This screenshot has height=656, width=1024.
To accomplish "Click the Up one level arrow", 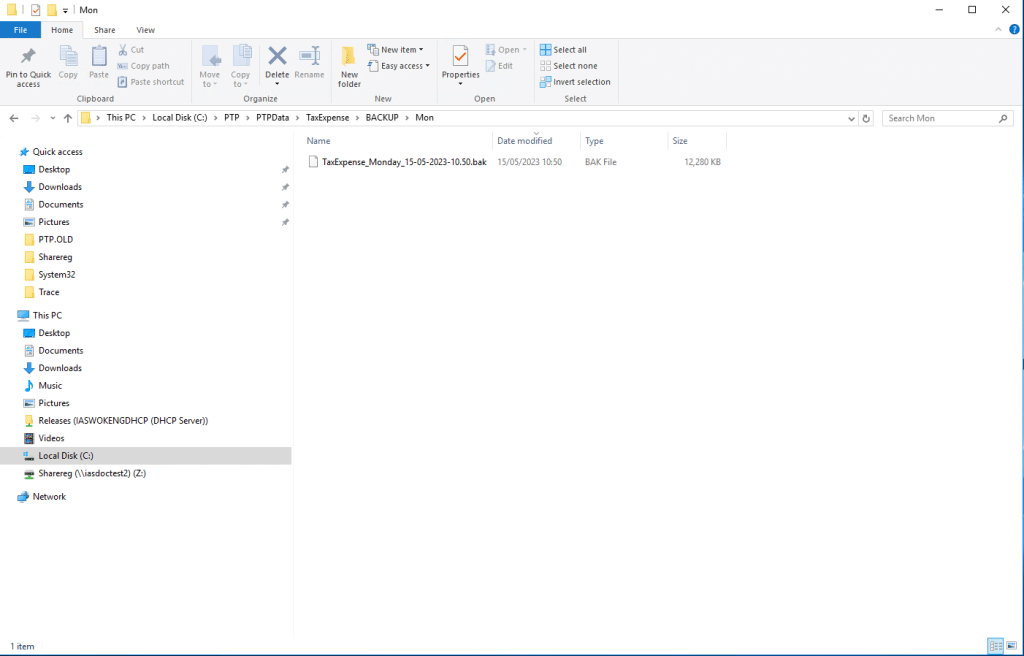I will pos(68,118).
